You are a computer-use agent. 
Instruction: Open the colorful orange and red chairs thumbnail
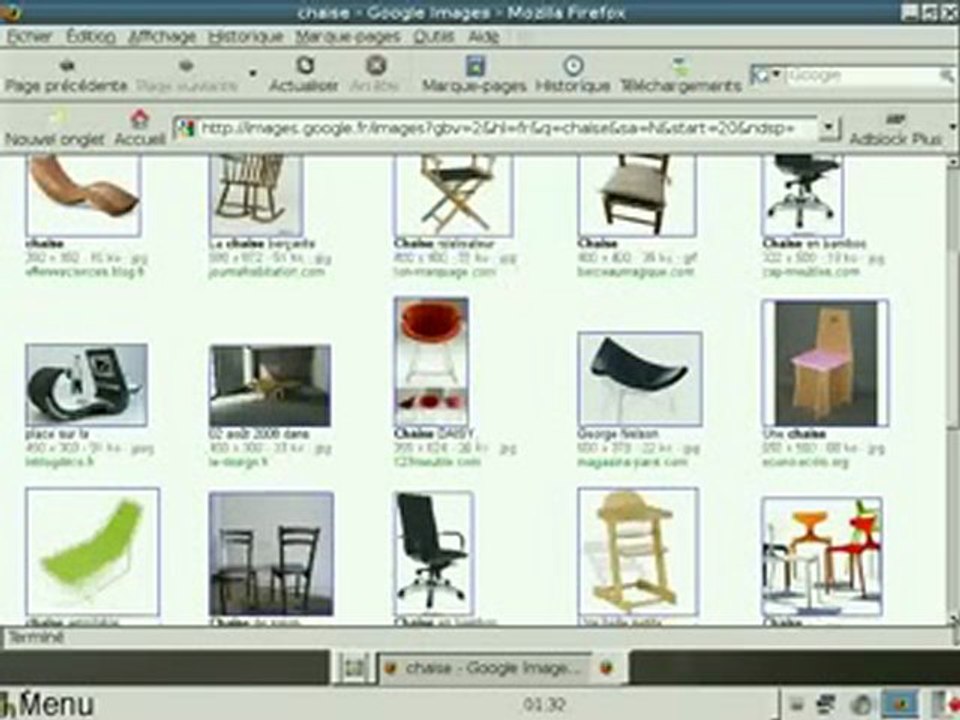(822, 557)
